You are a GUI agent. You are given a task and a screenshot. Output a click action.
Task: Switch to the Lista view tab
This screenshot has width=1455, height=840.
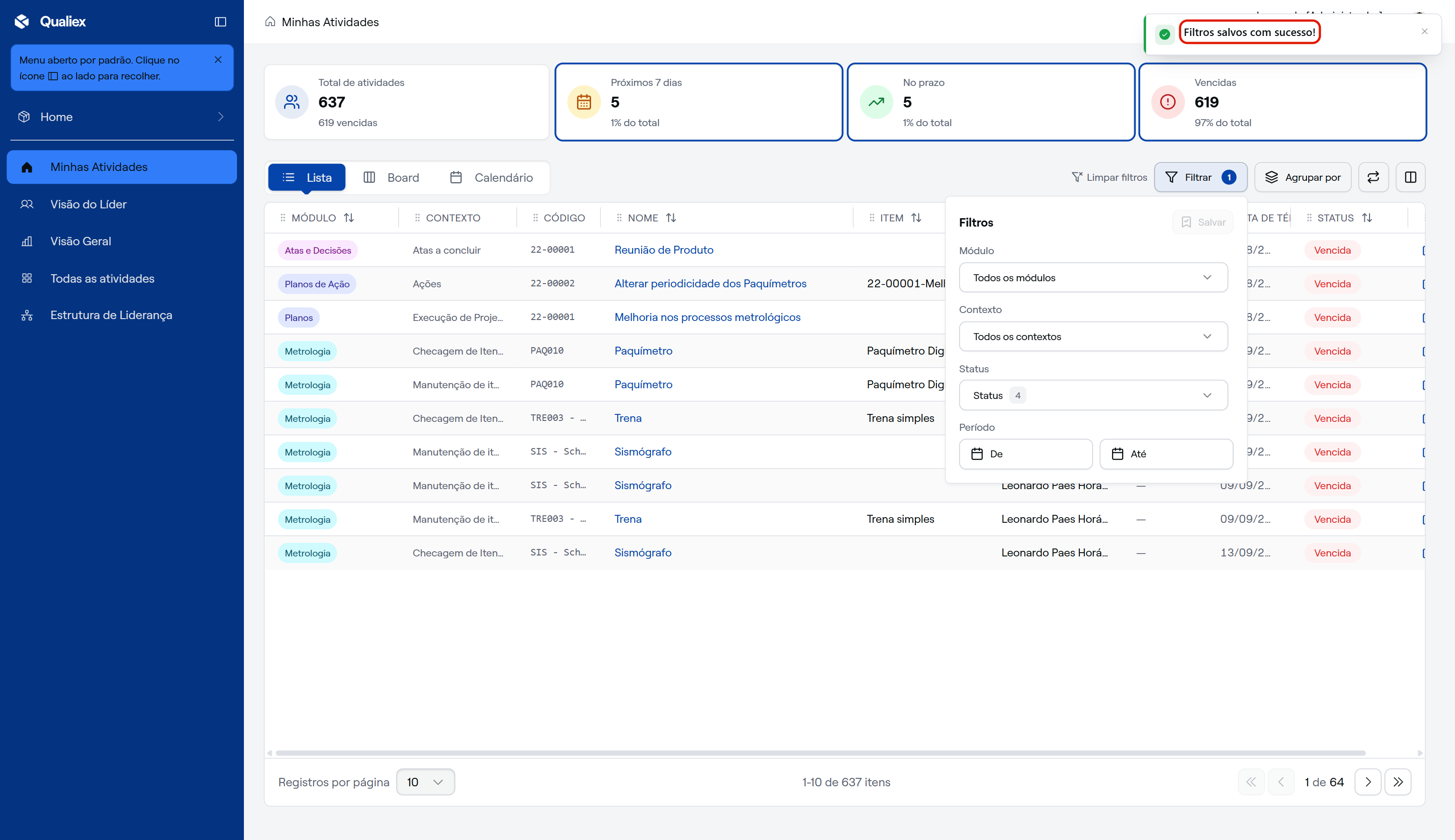pos(307,177)
